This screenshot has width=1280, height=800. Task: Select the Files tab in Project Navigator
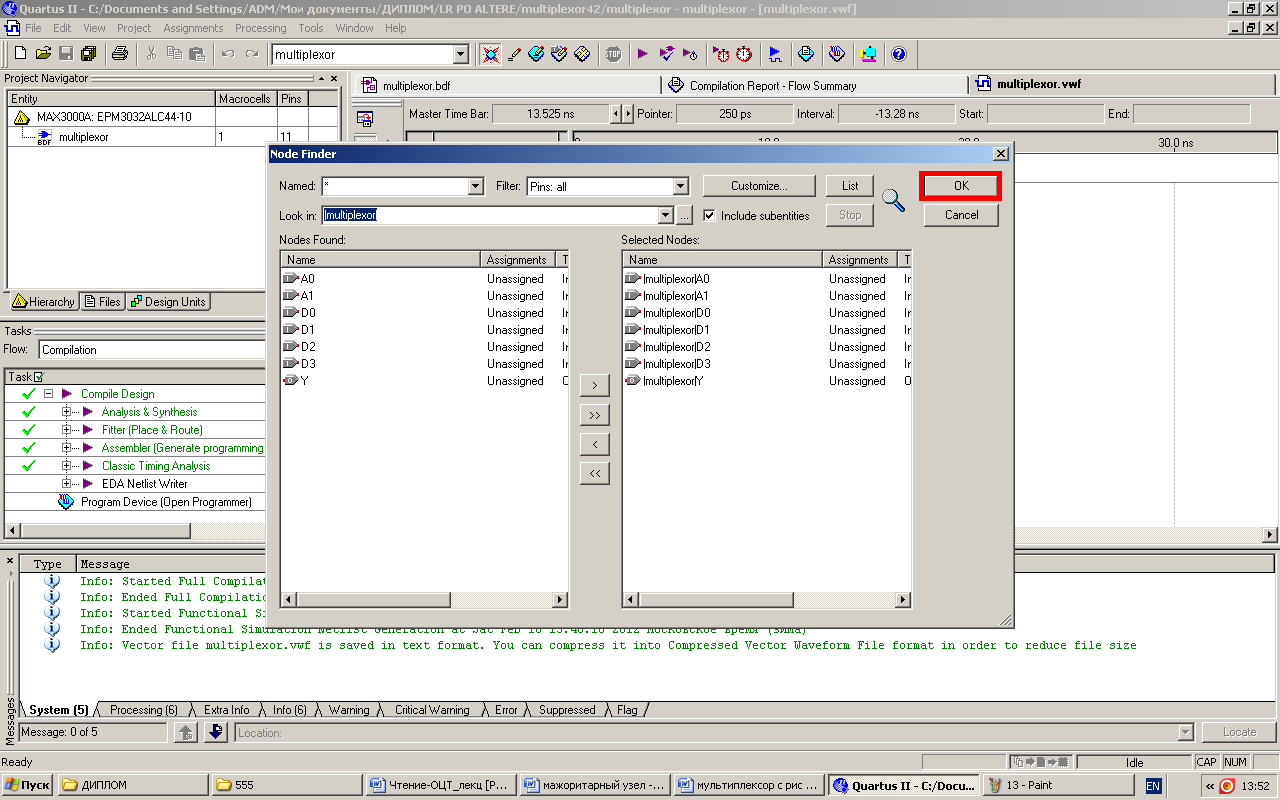tap(103, 302)
